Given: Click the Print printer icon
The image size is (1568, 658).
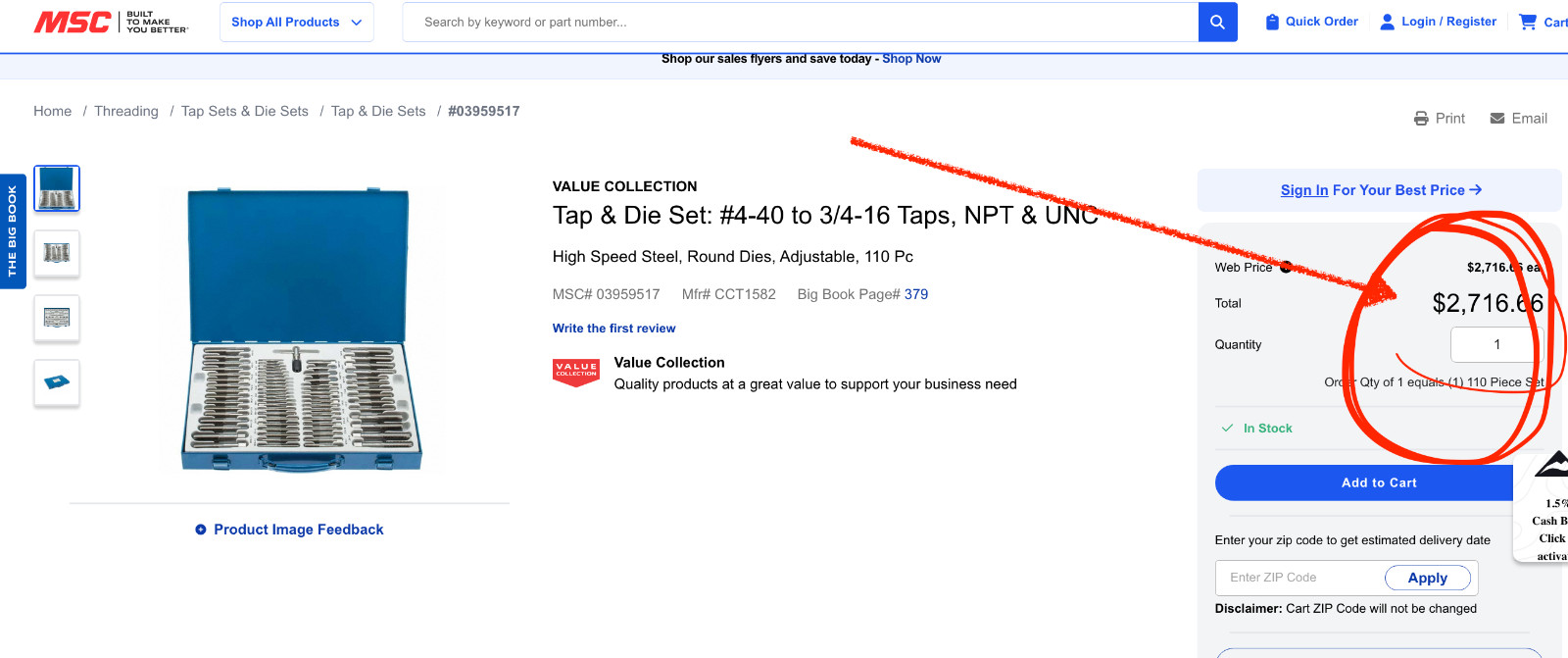Looking at the screenshot, I should [x=1421, y=119].
